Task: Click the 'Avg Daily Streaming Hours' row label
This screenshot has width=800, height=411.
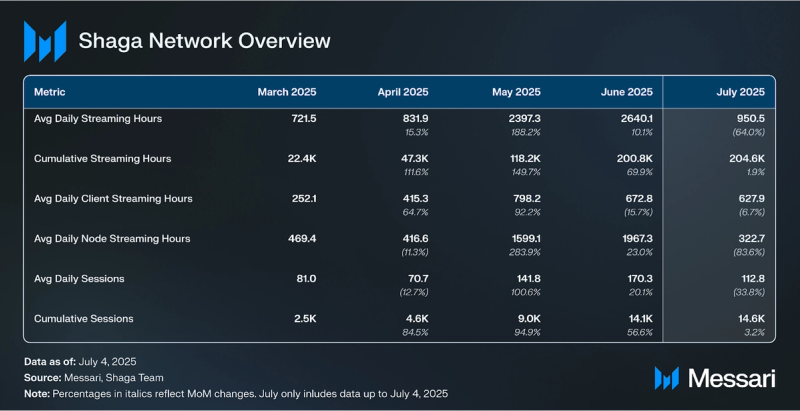Action: [98, 119]
